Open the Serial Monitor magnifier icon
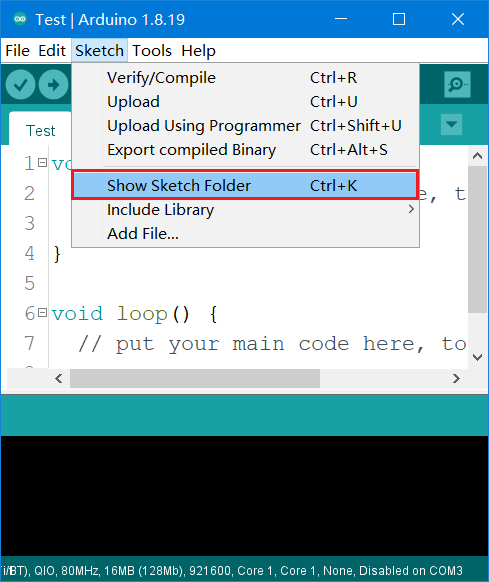Screen dimensions: 489x582 (457, 85)
